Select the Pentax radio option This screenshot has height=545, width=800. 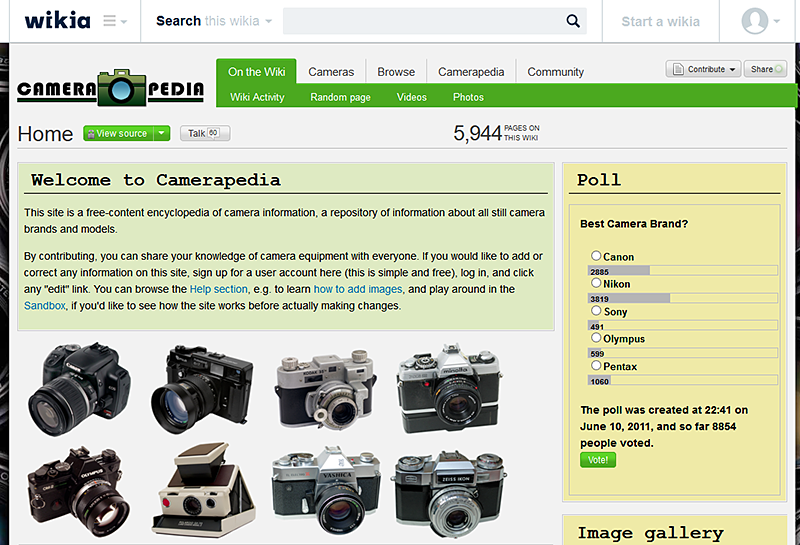click(x=596, y=365)
